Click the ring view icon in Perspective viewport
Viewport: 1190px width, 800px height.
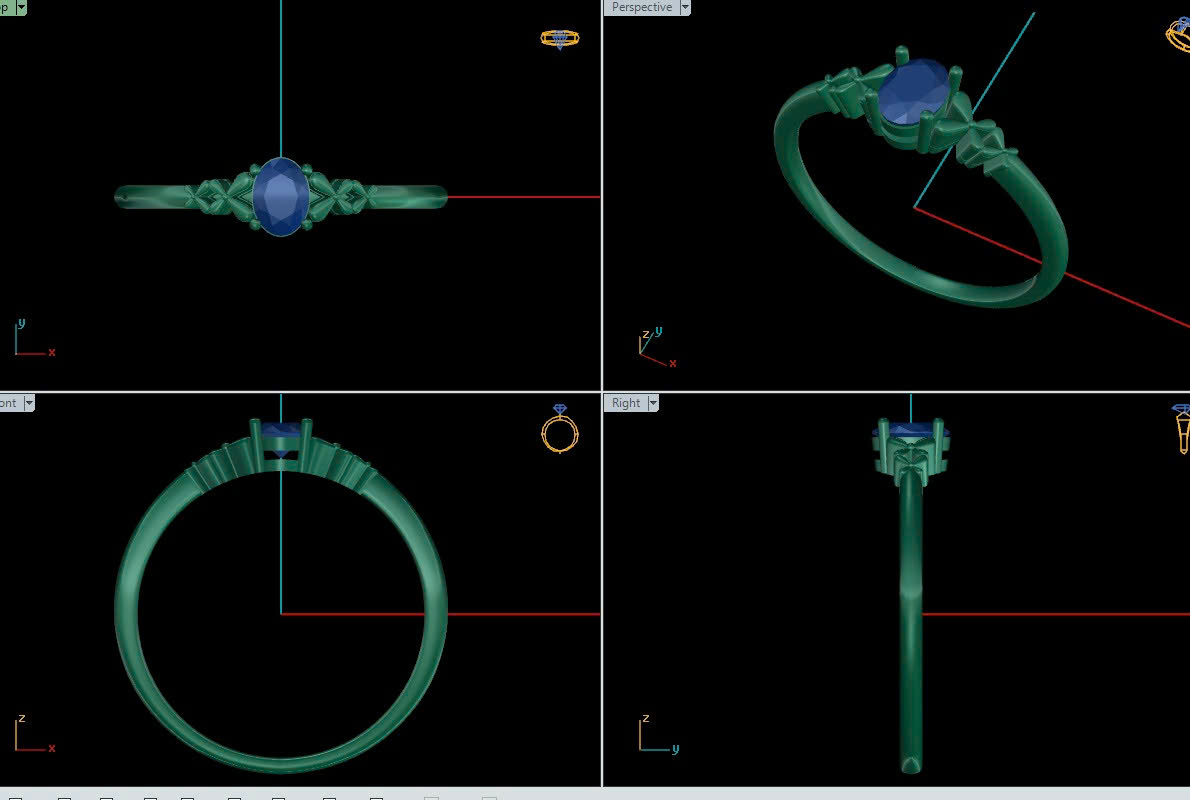coord(1178,33)
